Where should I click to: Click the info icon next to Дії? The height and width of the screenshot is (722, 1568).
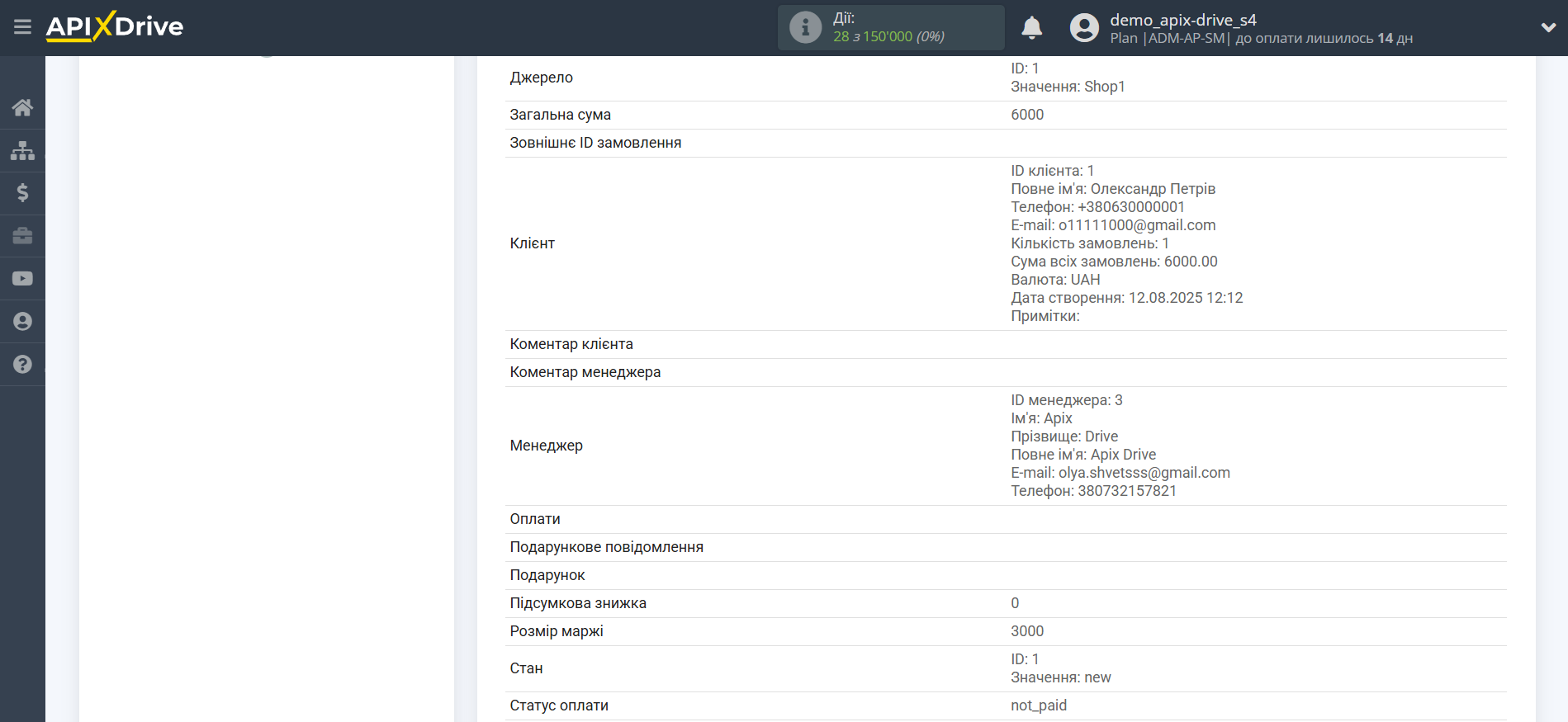click(x=805, y=27)
